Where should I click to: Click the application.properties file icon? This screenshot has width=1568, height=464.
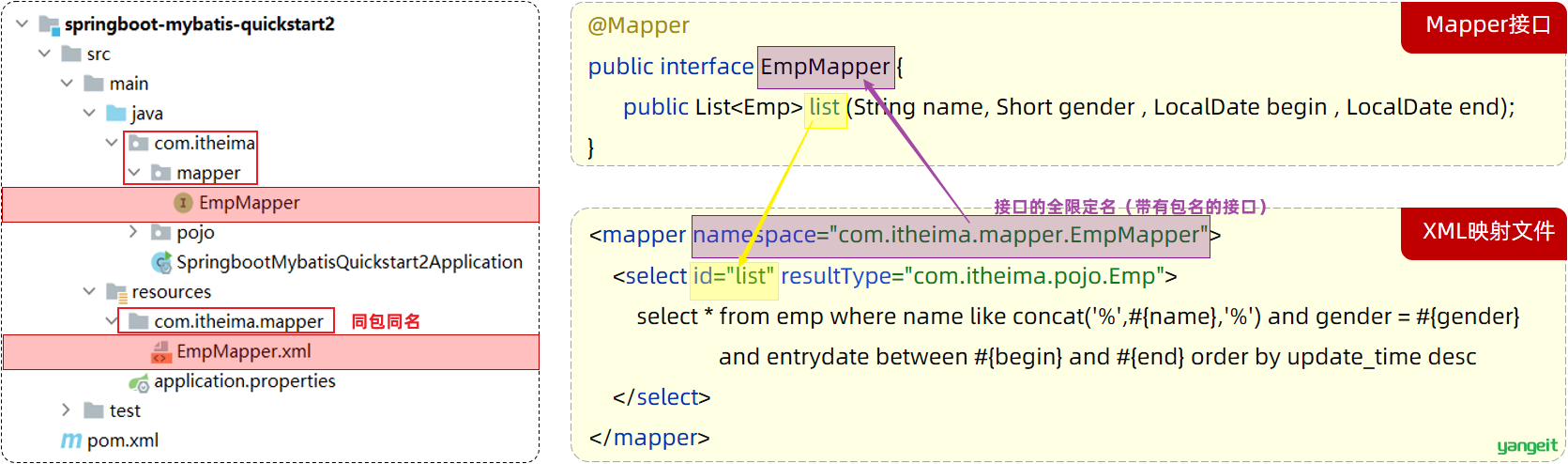139,382
